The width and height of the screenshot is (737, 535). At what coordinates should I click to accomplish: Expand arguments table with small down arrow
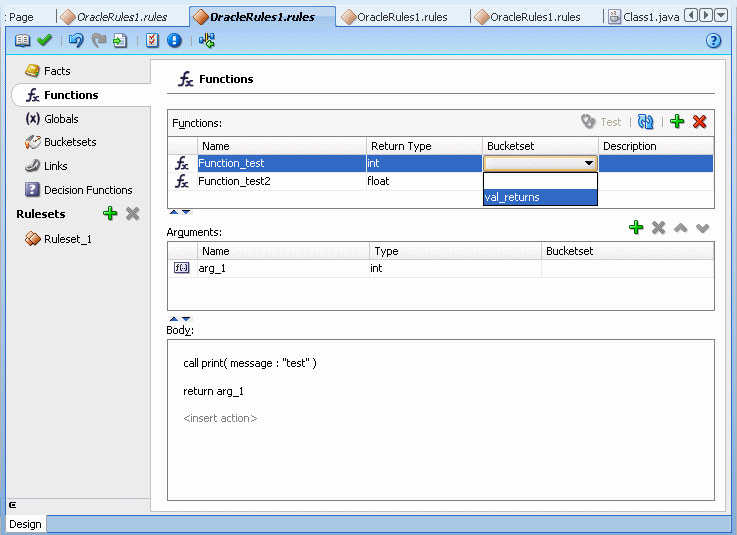(x=186, y=319)
